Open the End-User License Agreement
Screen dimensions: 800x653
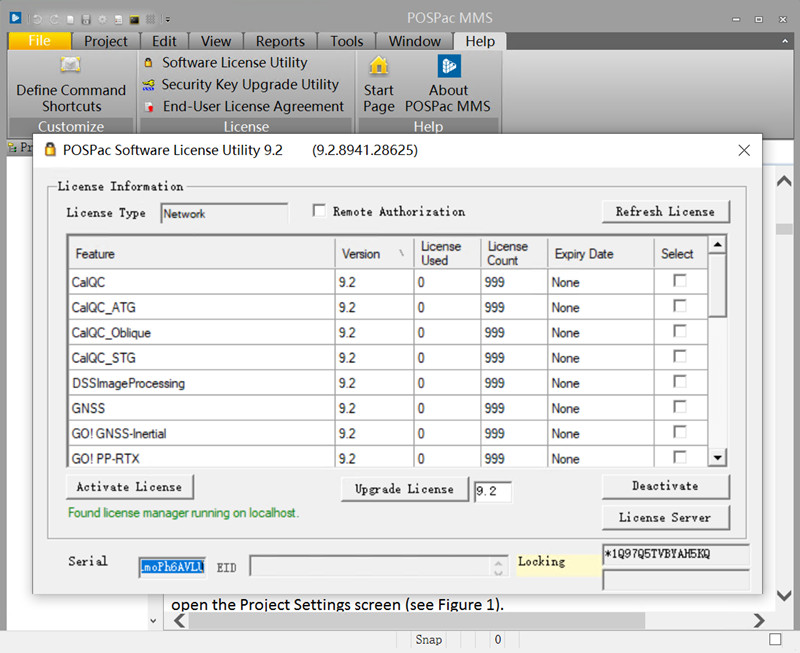click(150, 107)
